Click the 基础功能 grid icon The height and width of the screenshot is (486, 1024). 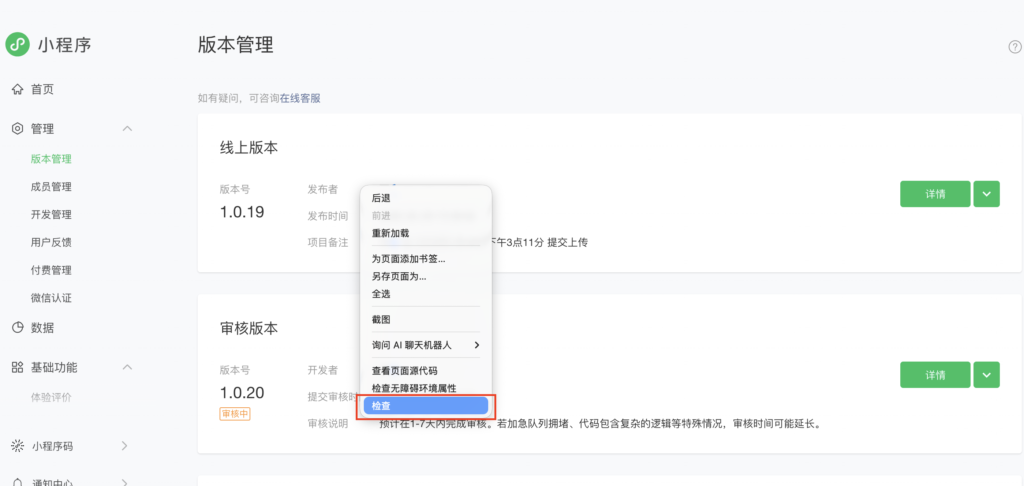17,367
